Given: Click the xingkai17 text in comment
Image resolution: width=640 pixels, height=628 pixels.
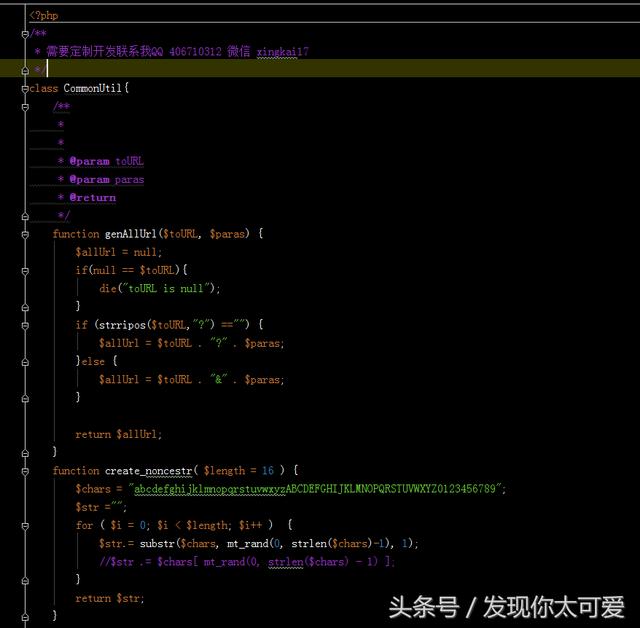Looking at the screenshot, I should [x=282, y=52].
